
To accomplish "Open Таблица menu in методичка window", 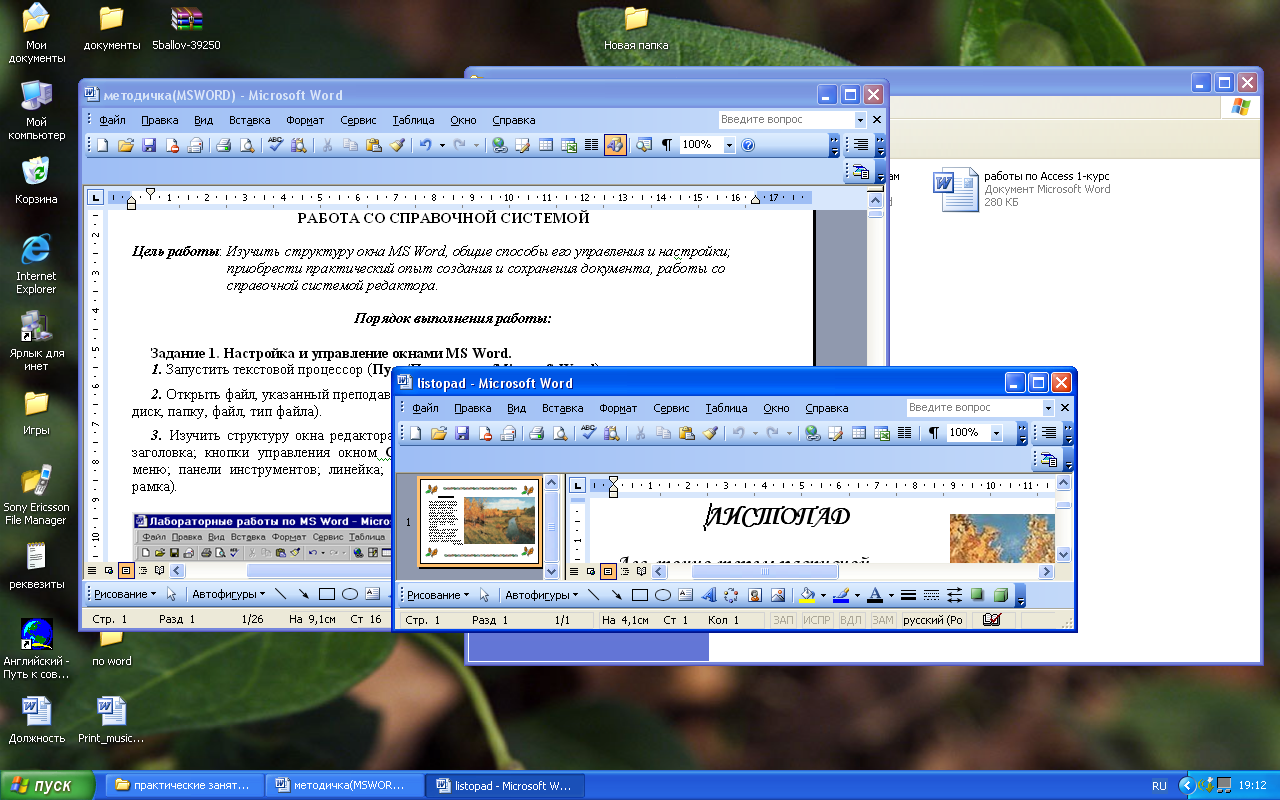I will point(413,120).
